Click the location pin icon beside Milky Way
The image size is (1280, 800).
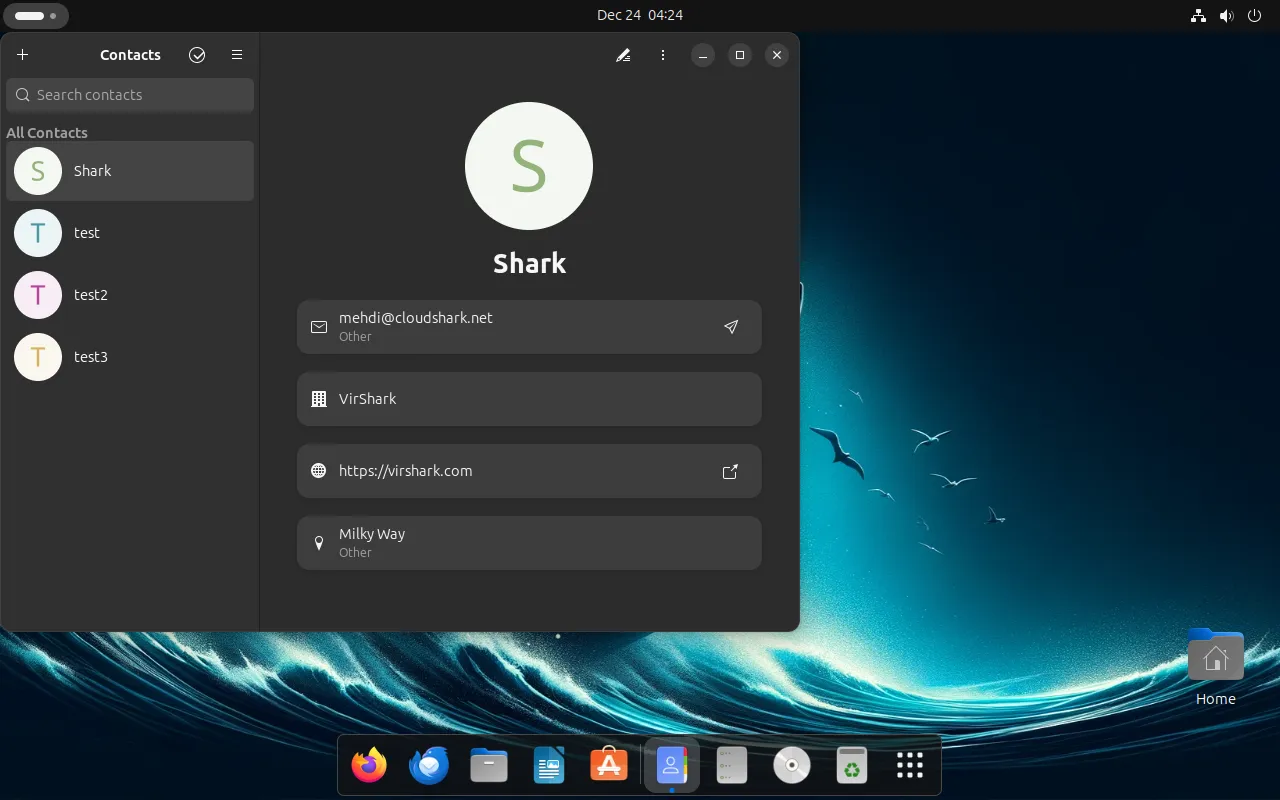319,543
